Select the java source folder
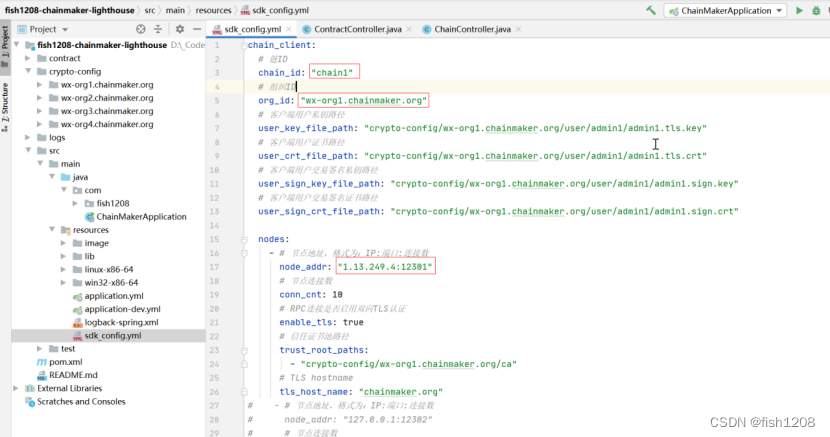 pos(80,177)
